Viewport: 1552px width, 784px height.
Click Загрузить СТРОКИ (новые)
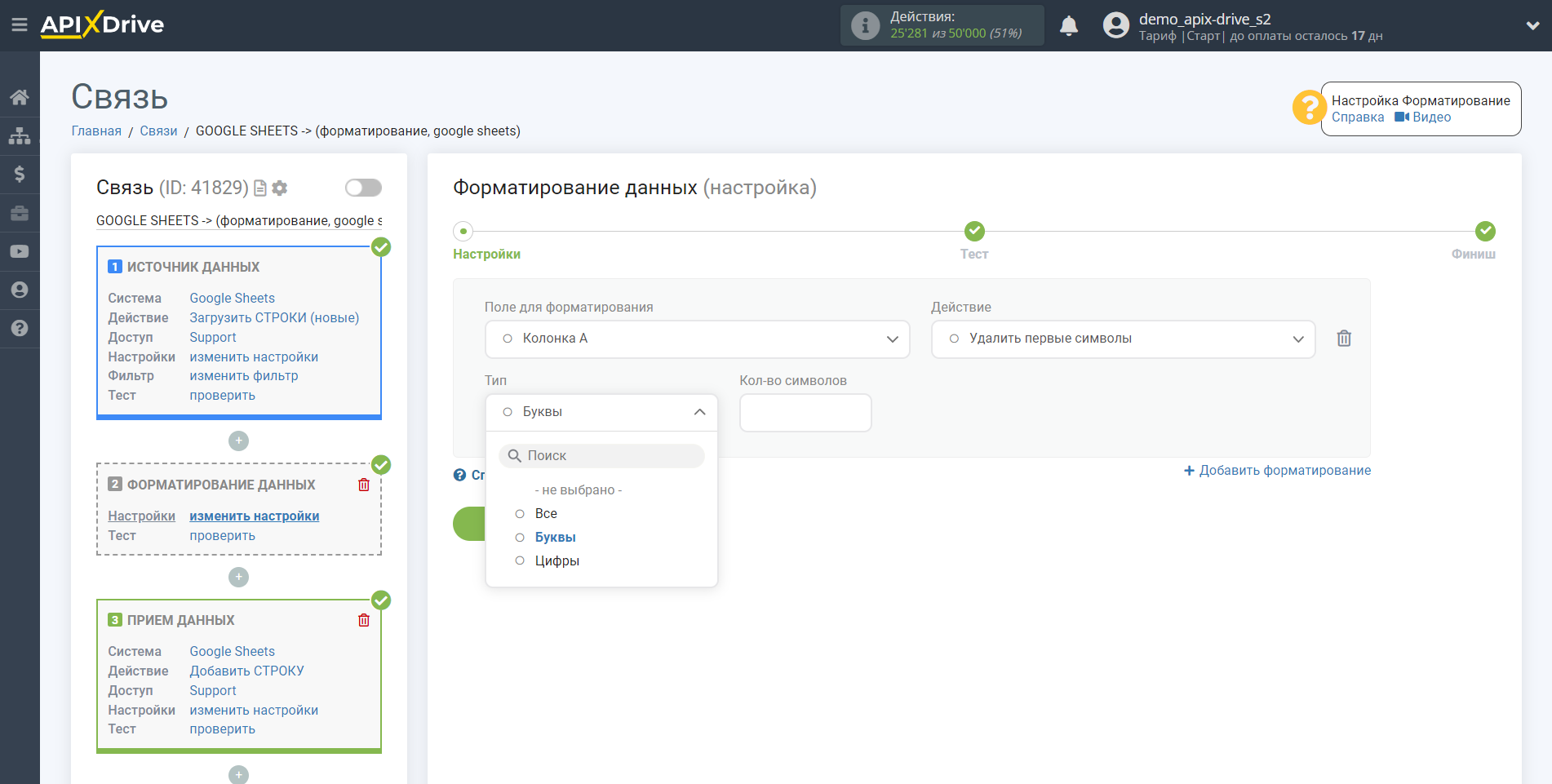point(274,317)
